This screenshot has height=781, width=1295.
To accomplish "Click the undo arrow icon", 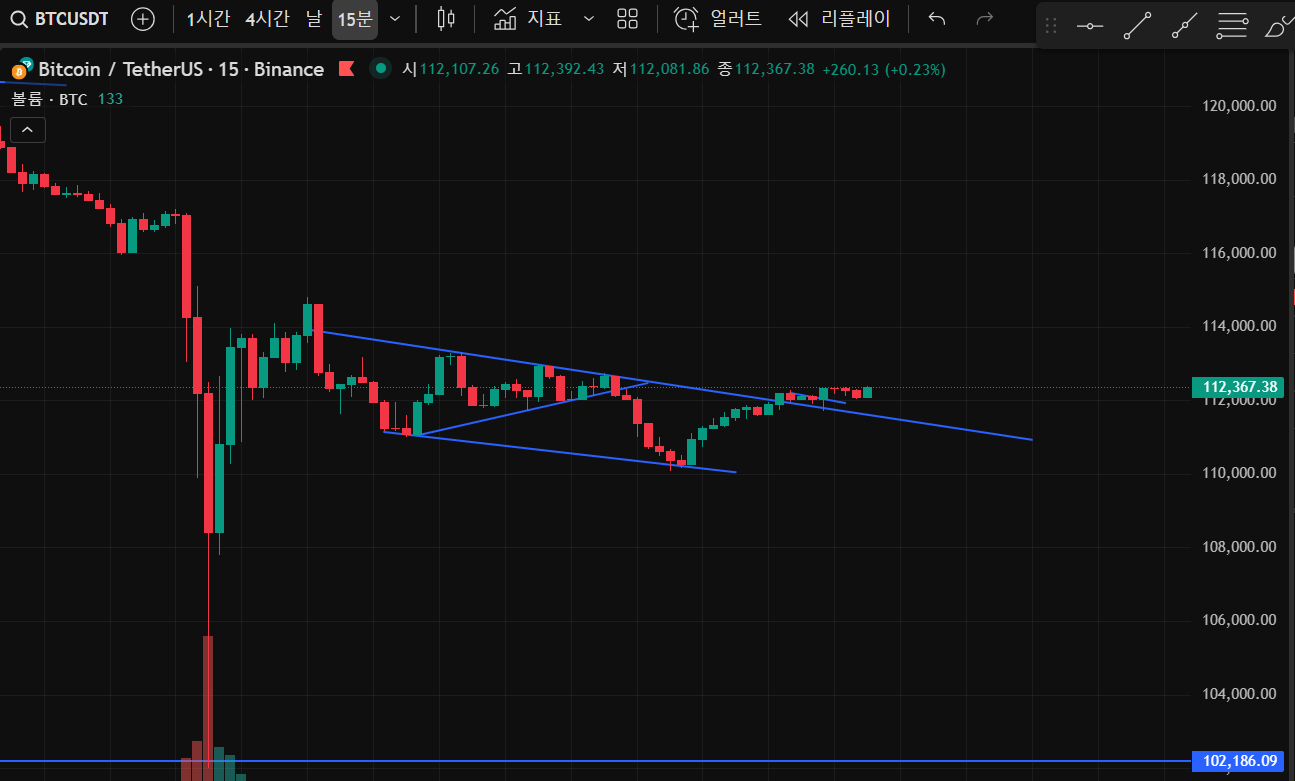I will [937, 19].
